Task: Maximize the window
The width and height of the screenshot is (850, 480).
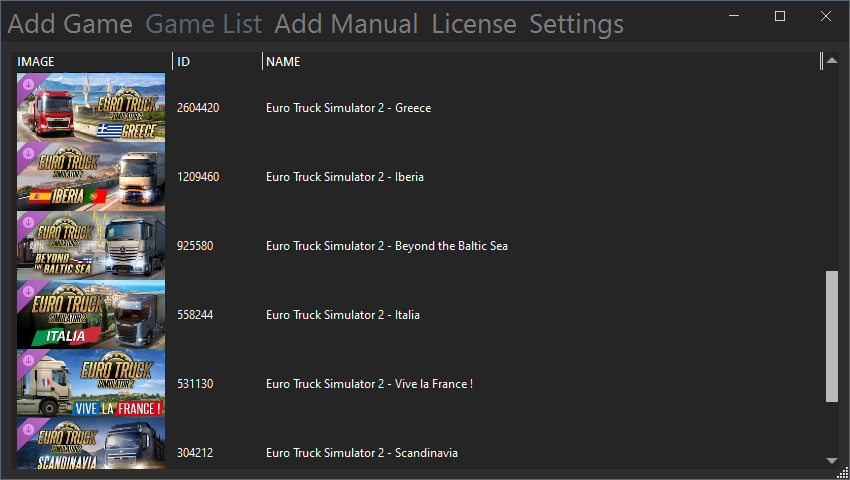Action: (x=780, y=16)
